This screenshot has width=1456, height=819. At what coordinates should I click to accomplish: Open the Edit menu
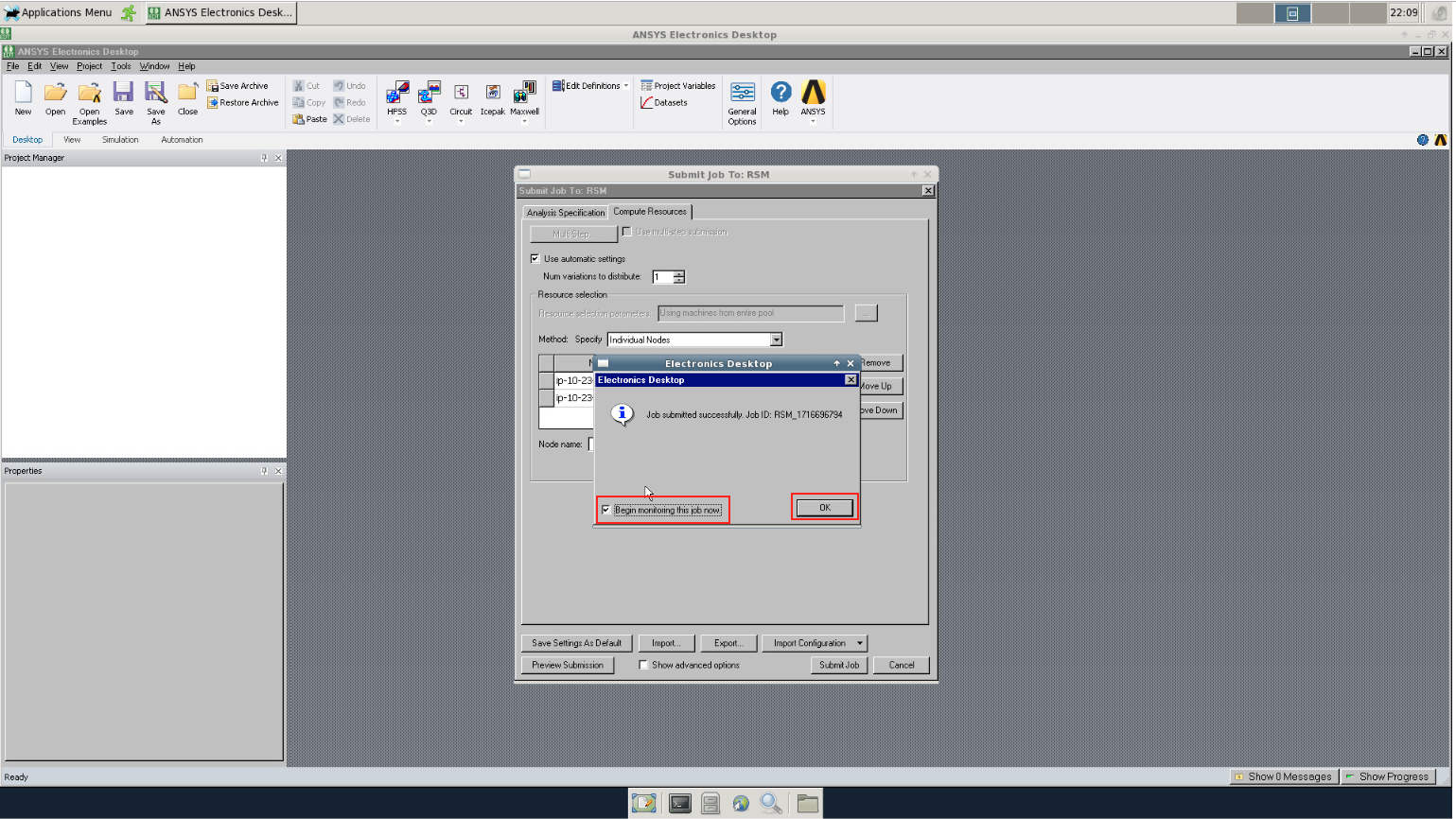click(35, 67)
